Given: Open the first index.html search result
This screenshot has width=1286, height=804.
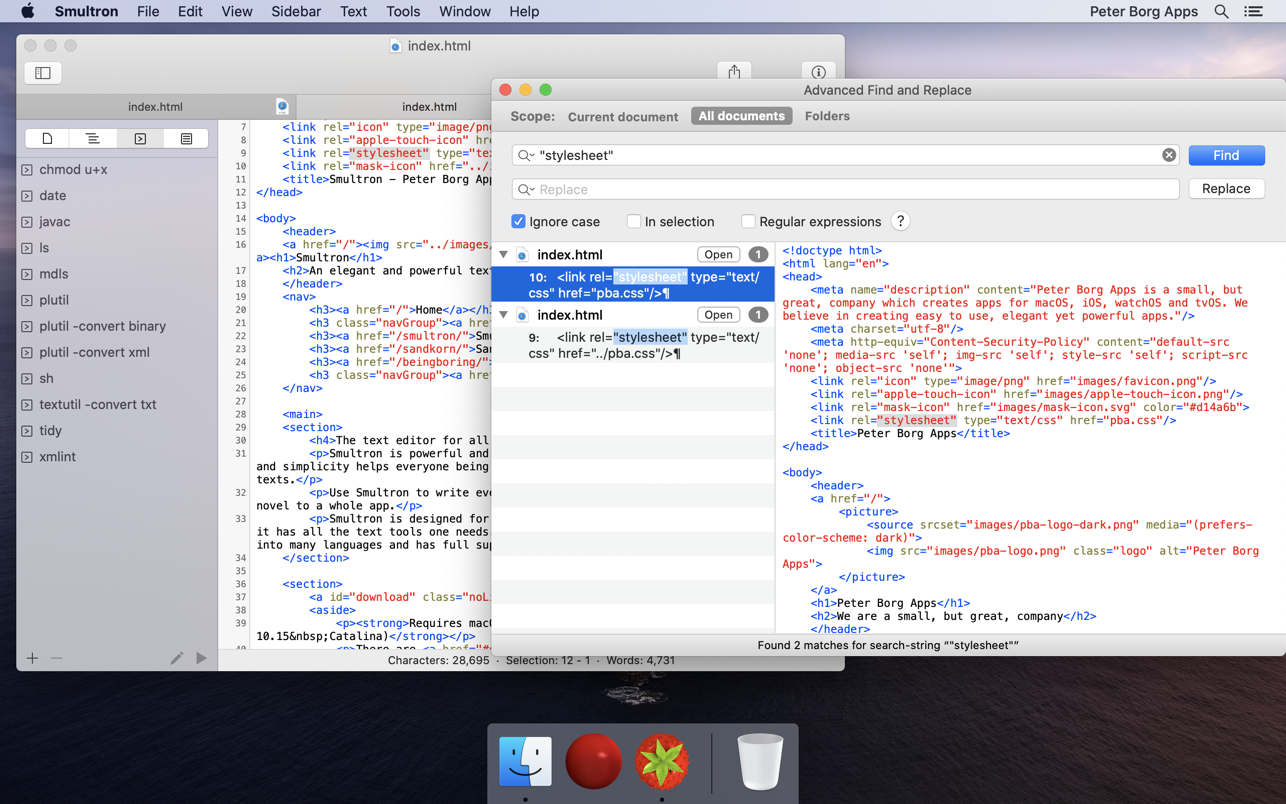Looking at the screenshot, I should 718,255.
